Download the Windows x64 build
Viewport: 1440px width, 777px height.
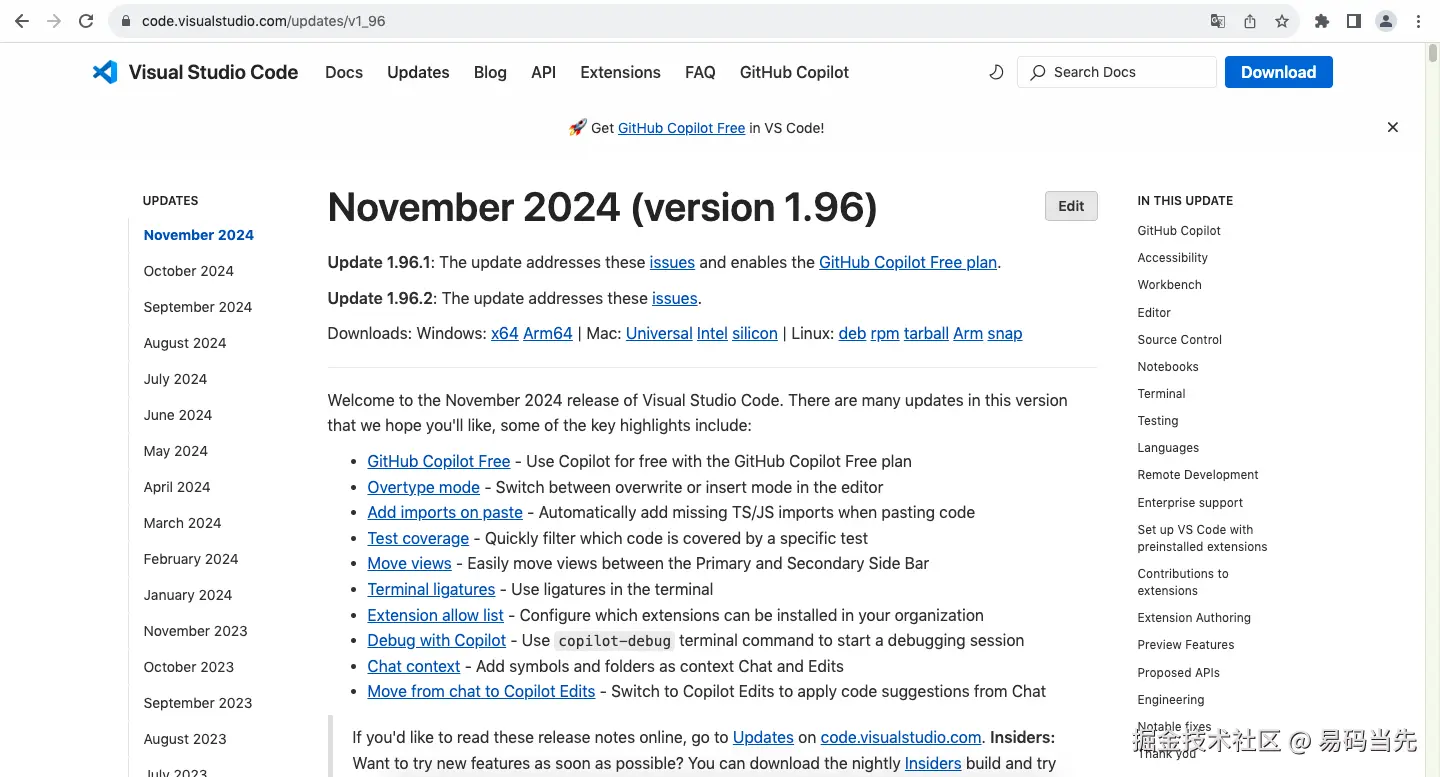pos(504,334)
